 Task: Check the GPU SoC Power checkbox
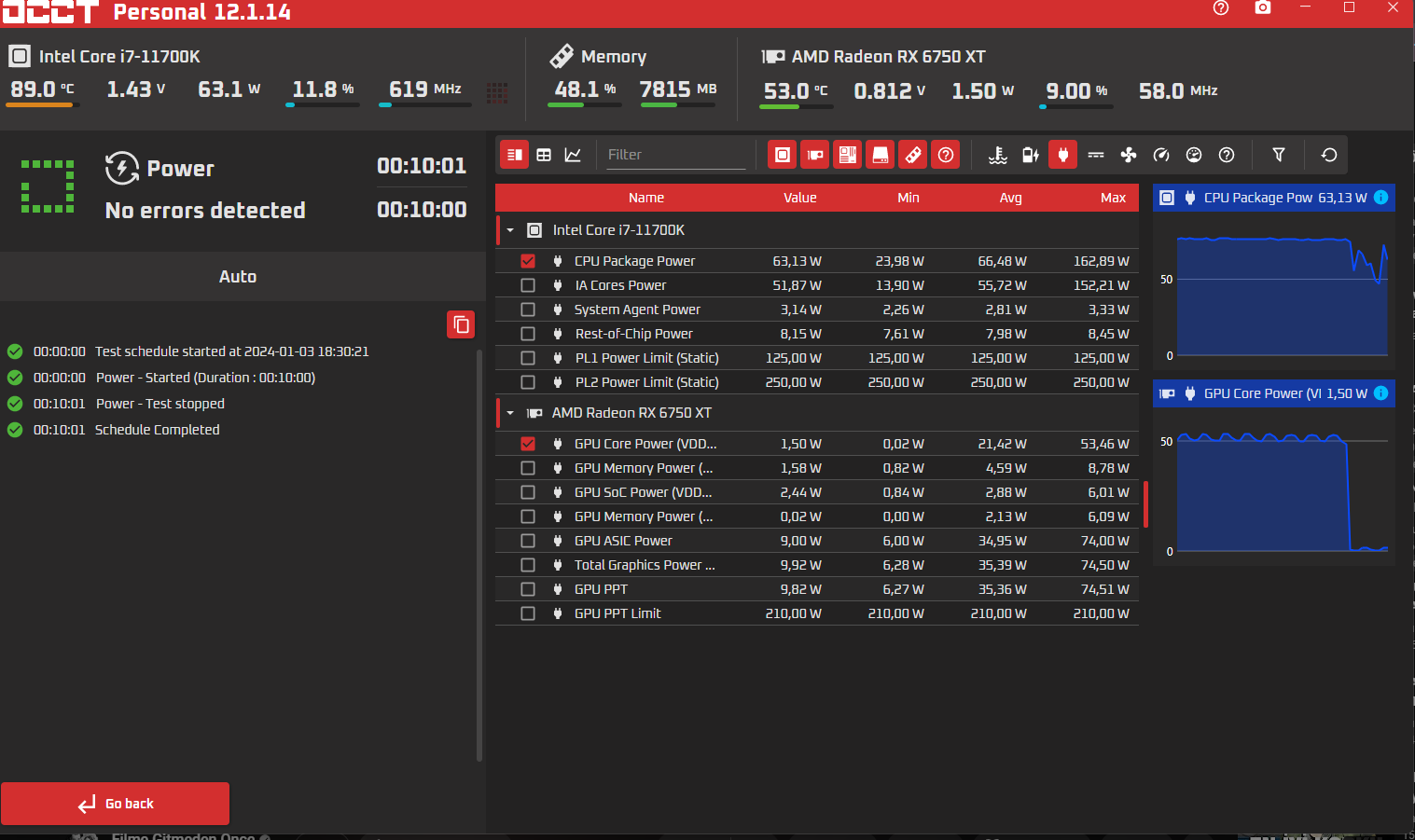528,492
